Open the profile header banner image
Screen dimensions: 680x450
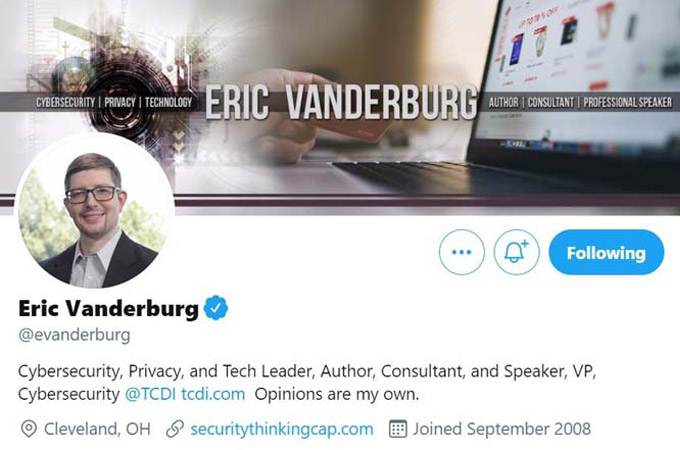(x=340, y=108)
